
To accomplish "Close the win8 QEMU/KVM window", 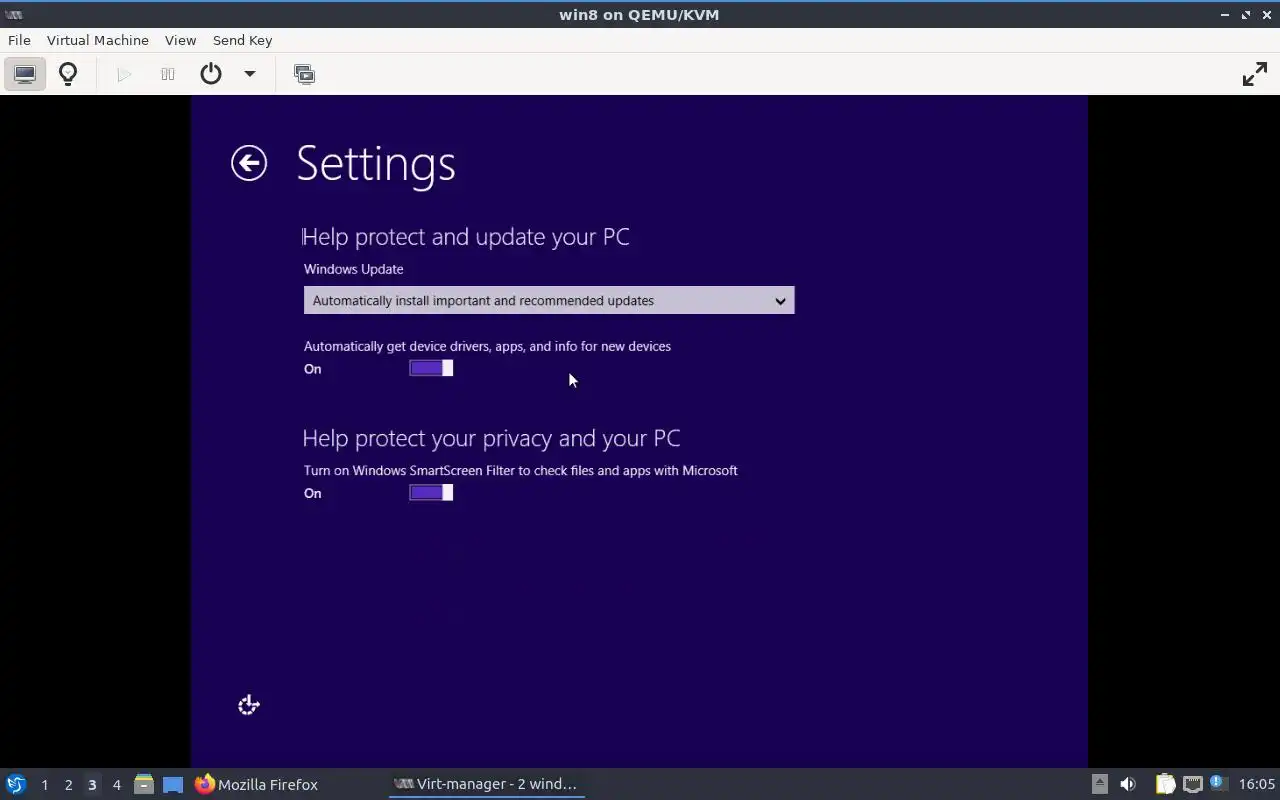I will [x=1266, y=14].
